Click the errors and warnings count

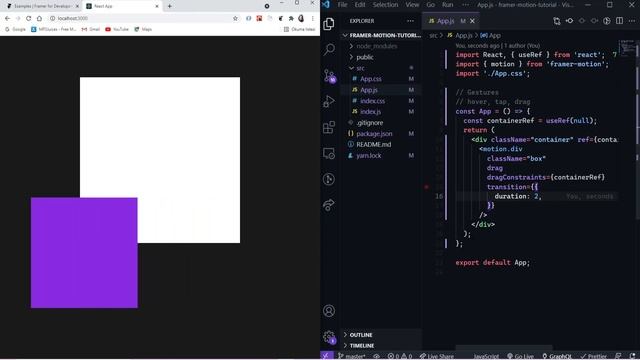400,356
